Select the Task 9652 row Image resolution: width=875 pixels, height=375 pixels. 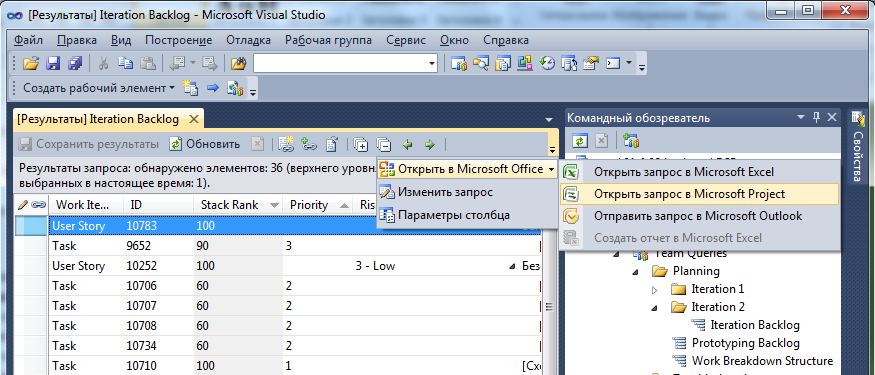(x=278, y=246)
